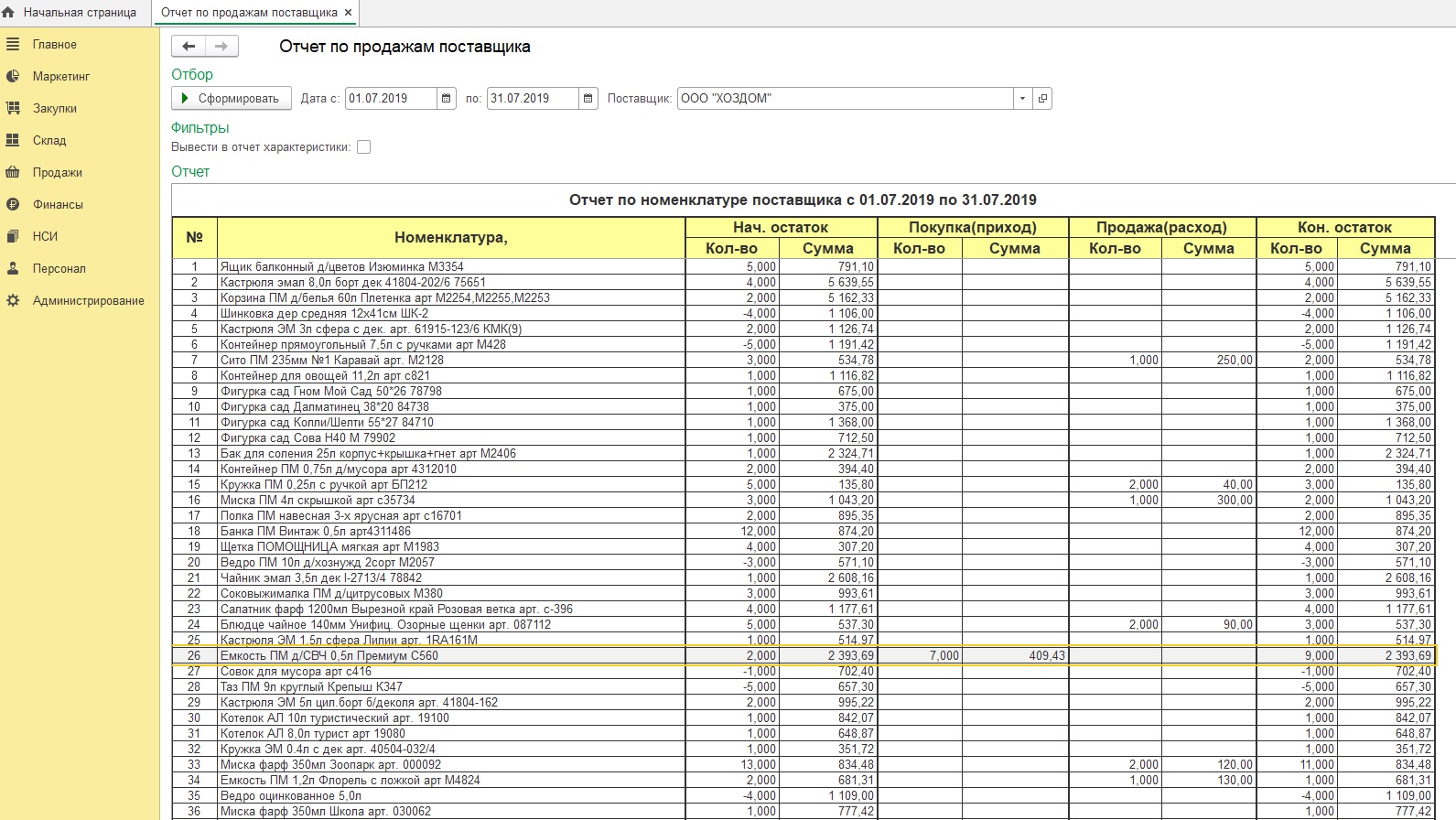Select row Фигурка сад Гном Мой Сад
1456x820 pixels.
(x=803, y=391)
